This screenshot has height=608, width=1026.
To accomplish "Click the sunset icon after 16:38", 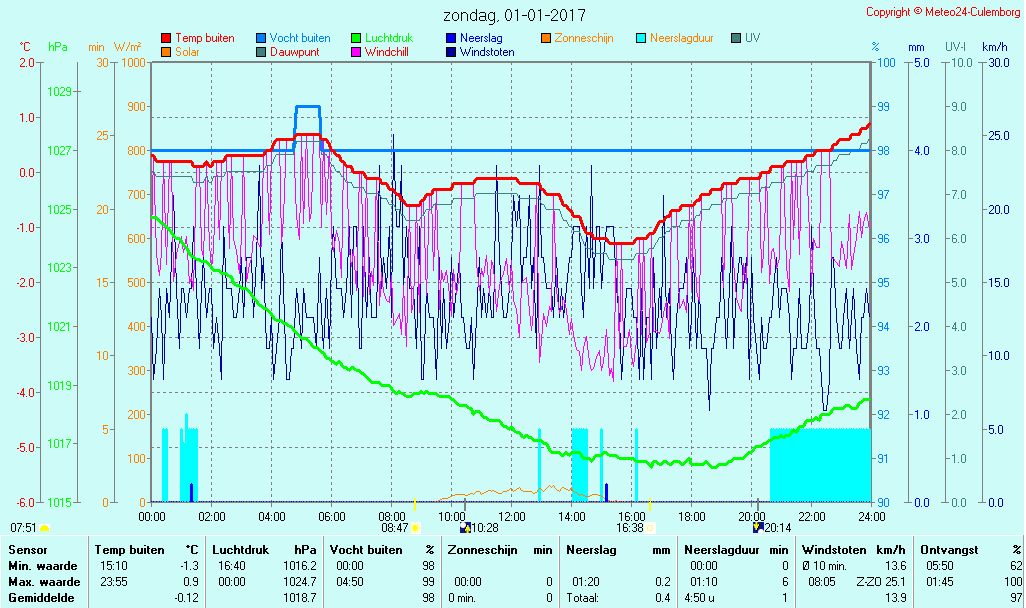I will 650,527.
